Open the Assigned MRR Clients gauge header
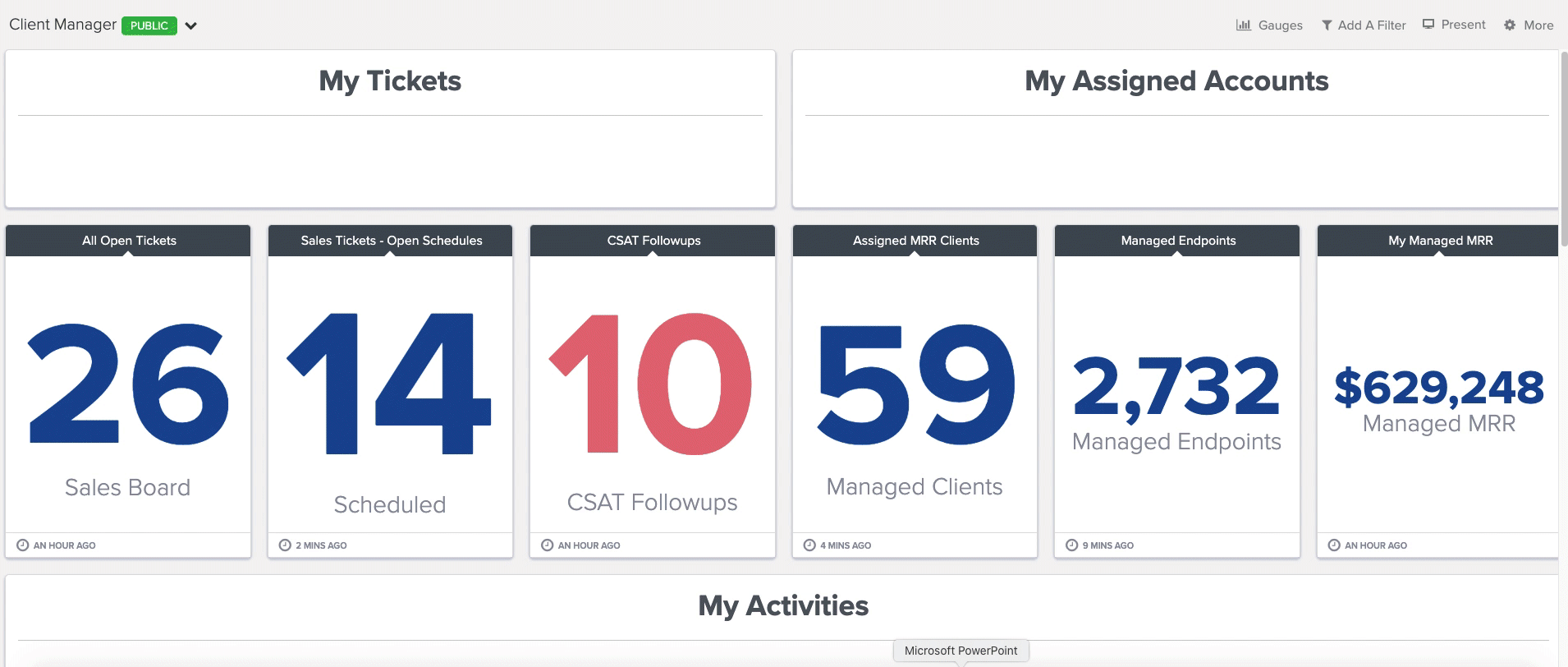Screen dimensions: 1568x667 915,241
